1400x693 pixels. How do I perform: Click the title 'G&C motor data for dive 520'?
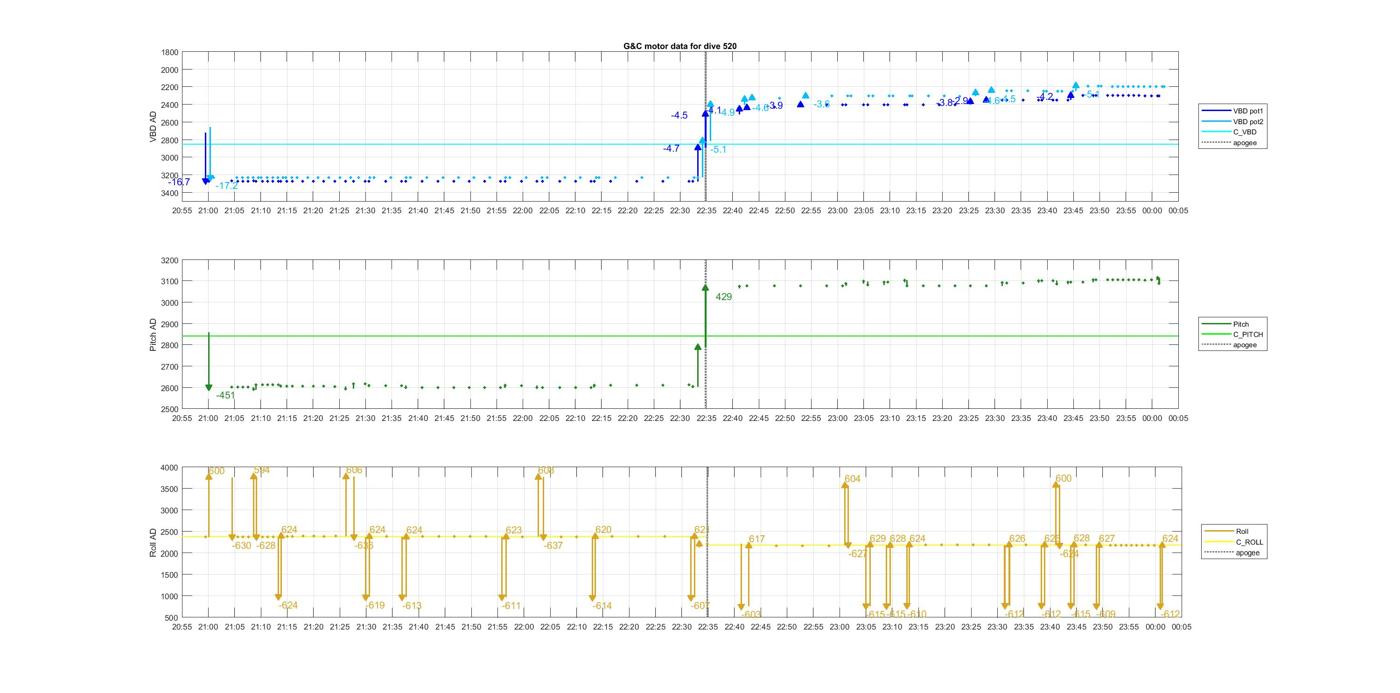coord(680,46)
